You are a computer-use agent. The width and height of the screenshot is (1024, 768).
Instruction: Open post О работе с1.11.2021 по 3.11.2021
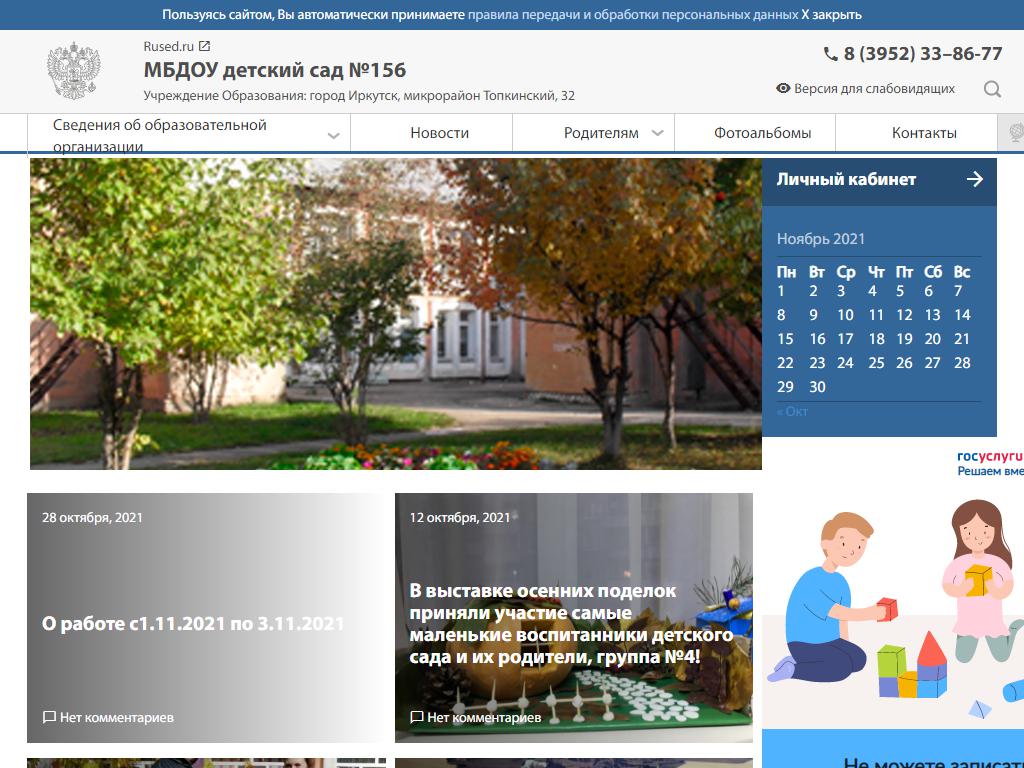193,624
